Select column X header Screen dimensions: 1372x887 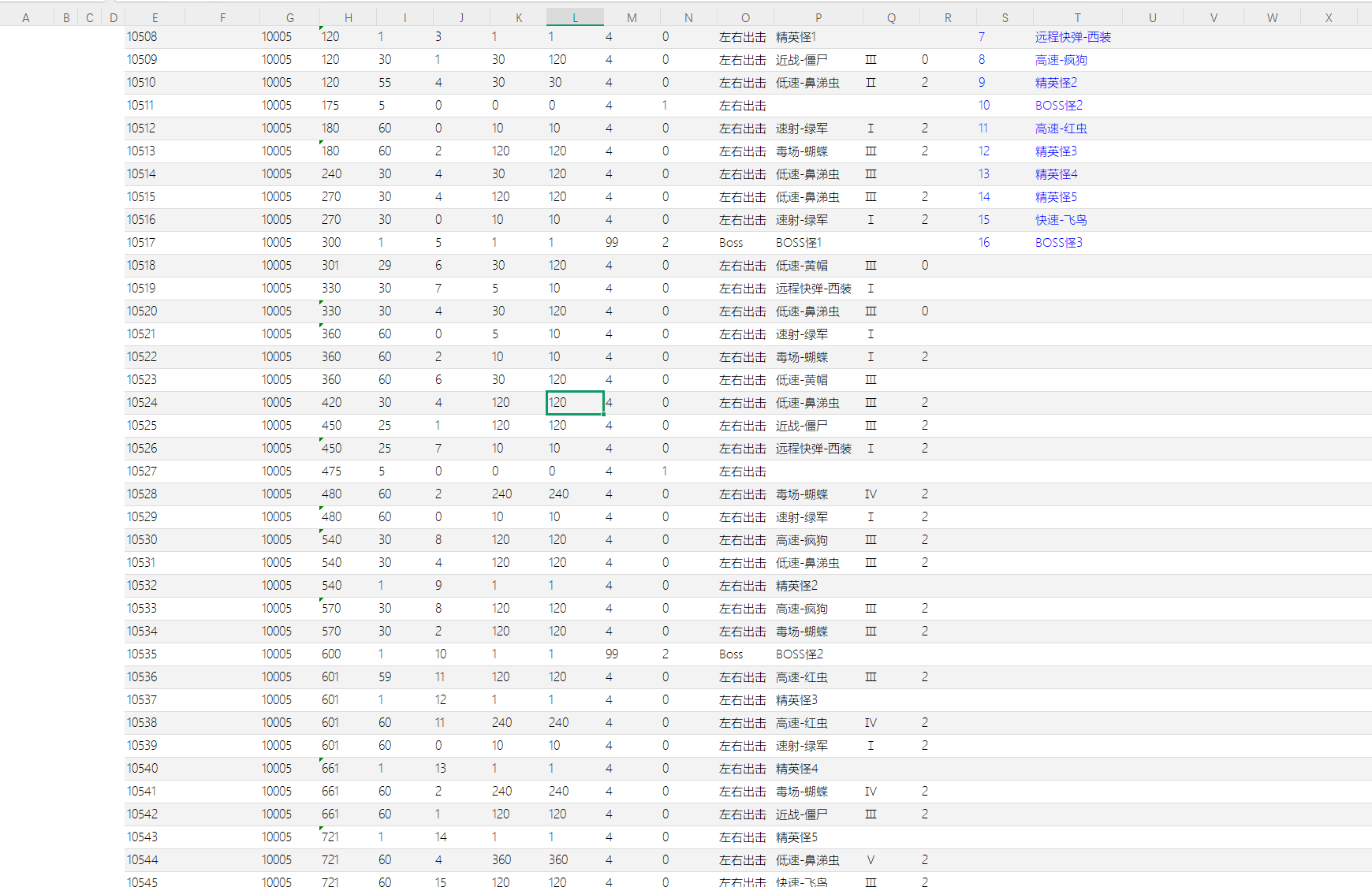click(1329, 17)
